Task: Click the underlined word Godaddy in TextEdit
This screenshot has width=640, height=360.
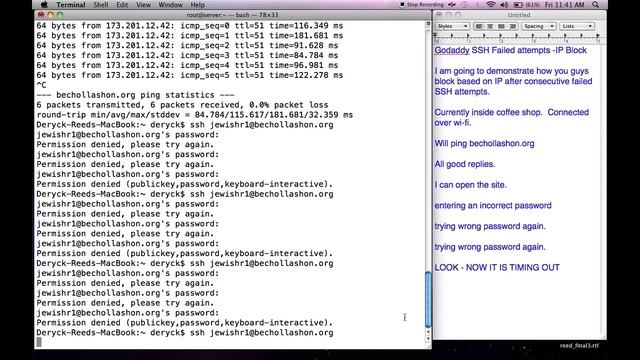Action: (x=452, y=50)
